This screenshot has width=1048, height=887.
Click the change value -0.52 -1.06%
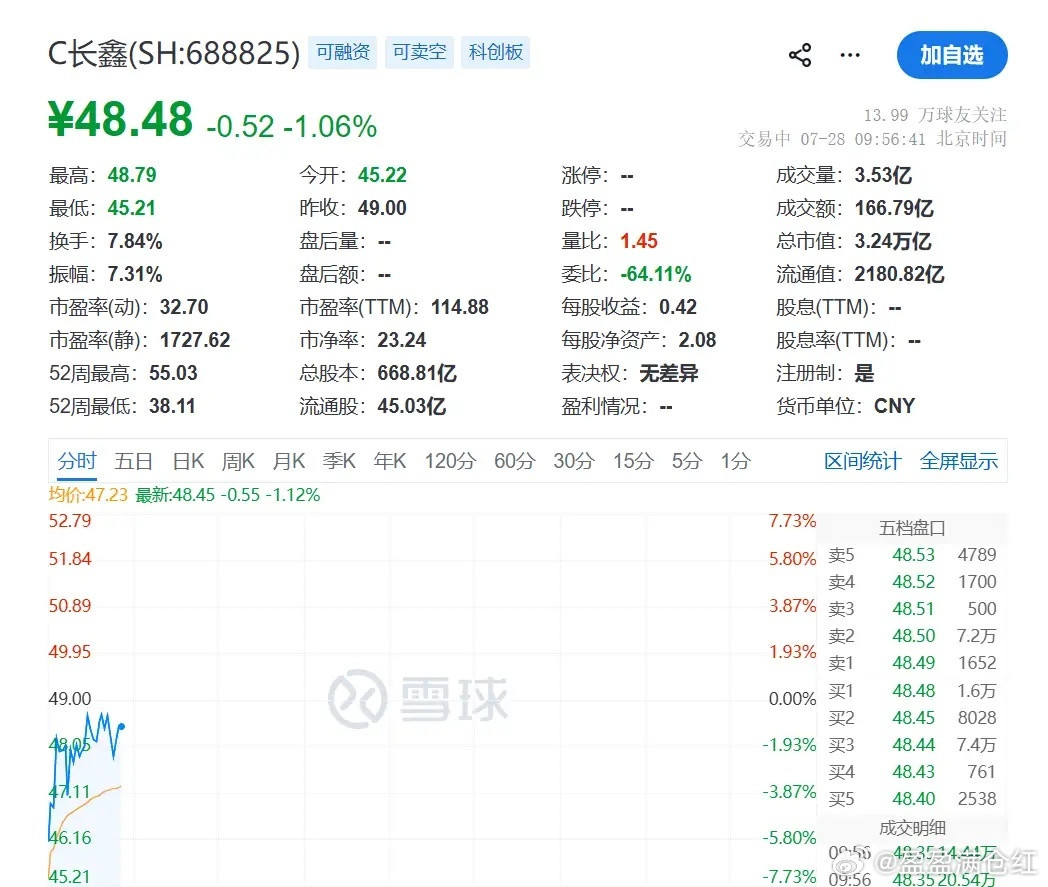tap(291, 126)
